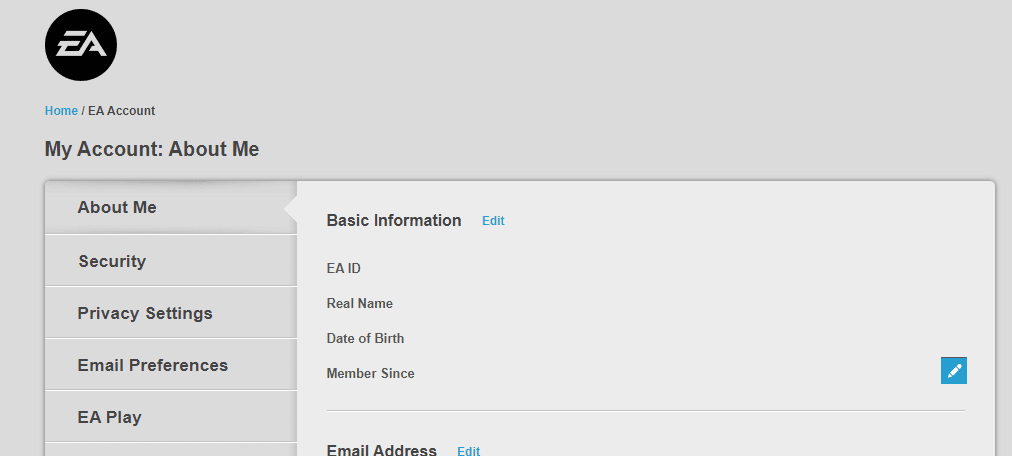Select the EA Play tab
The width and height of the screenshot is (1012, 461).
click(x=170, y=417)
